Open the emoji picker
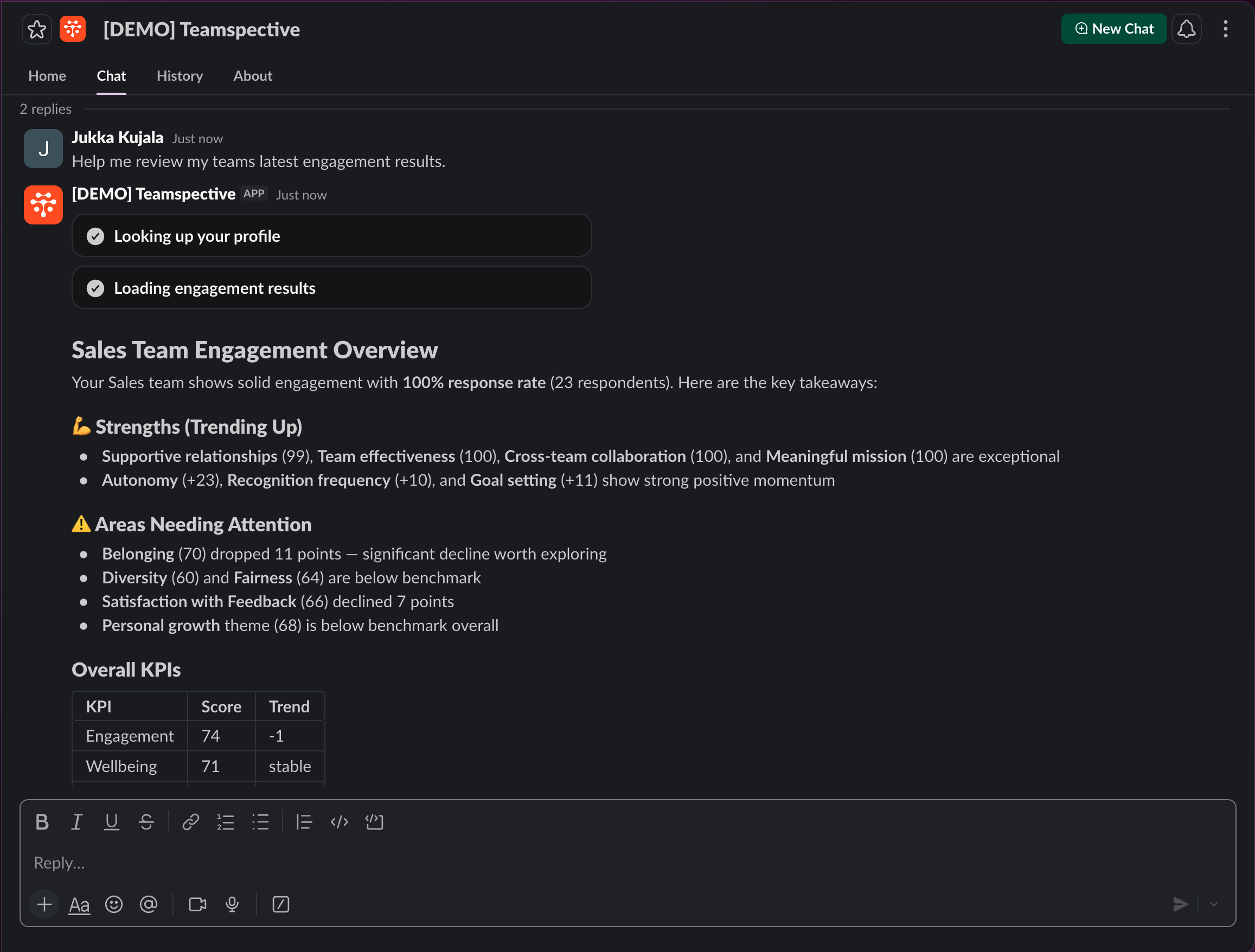The height and width of the screenshot is (952, 1255). (x=114, y=904)
